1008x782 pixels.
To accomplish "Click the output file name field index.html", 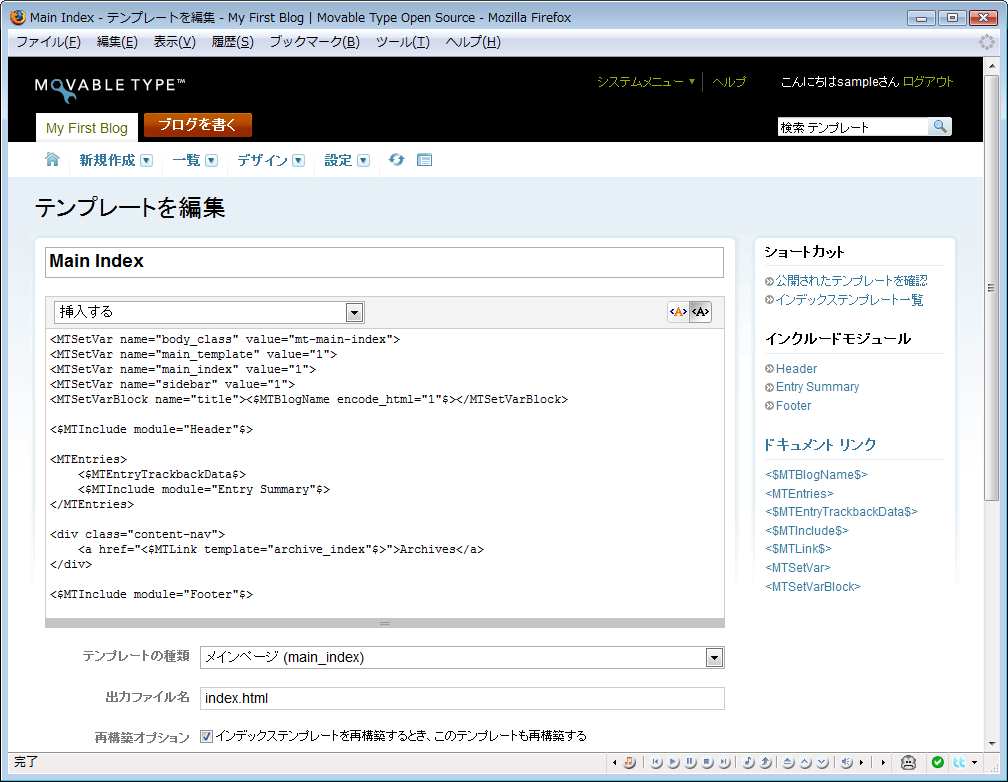I will tap(462, 698).
